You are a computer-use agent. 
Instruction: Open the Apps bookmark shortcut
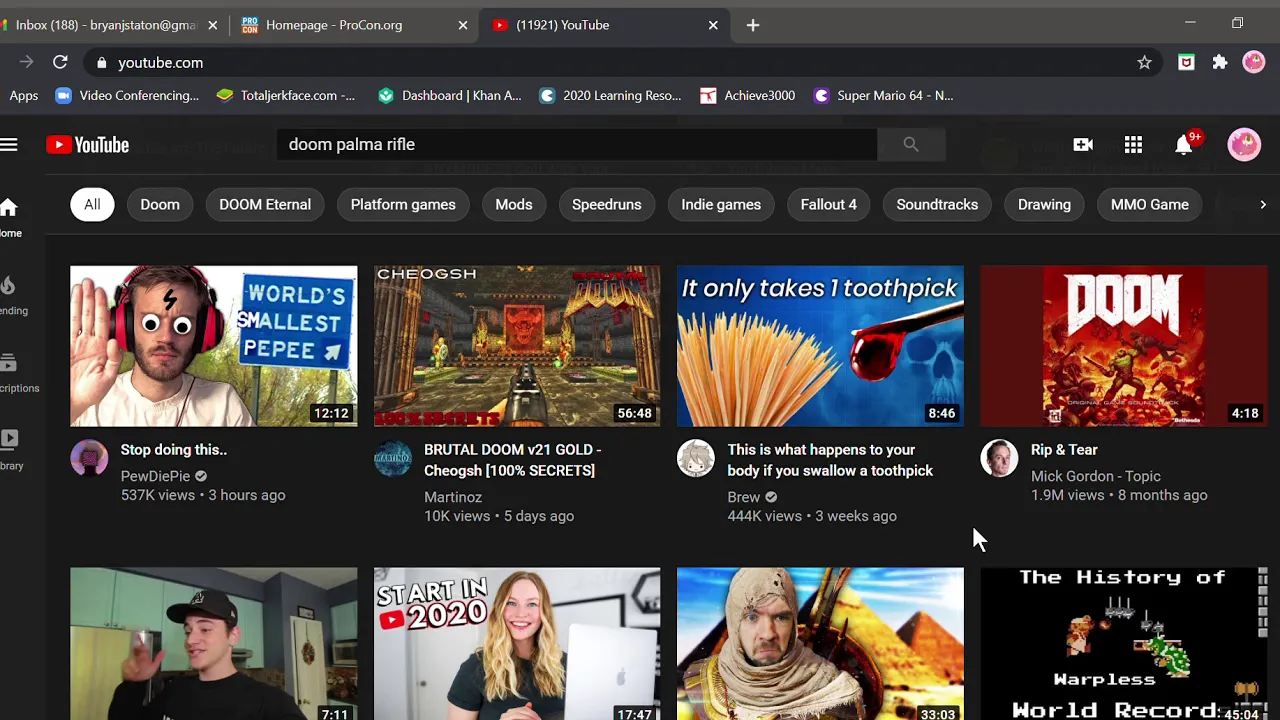23,96
